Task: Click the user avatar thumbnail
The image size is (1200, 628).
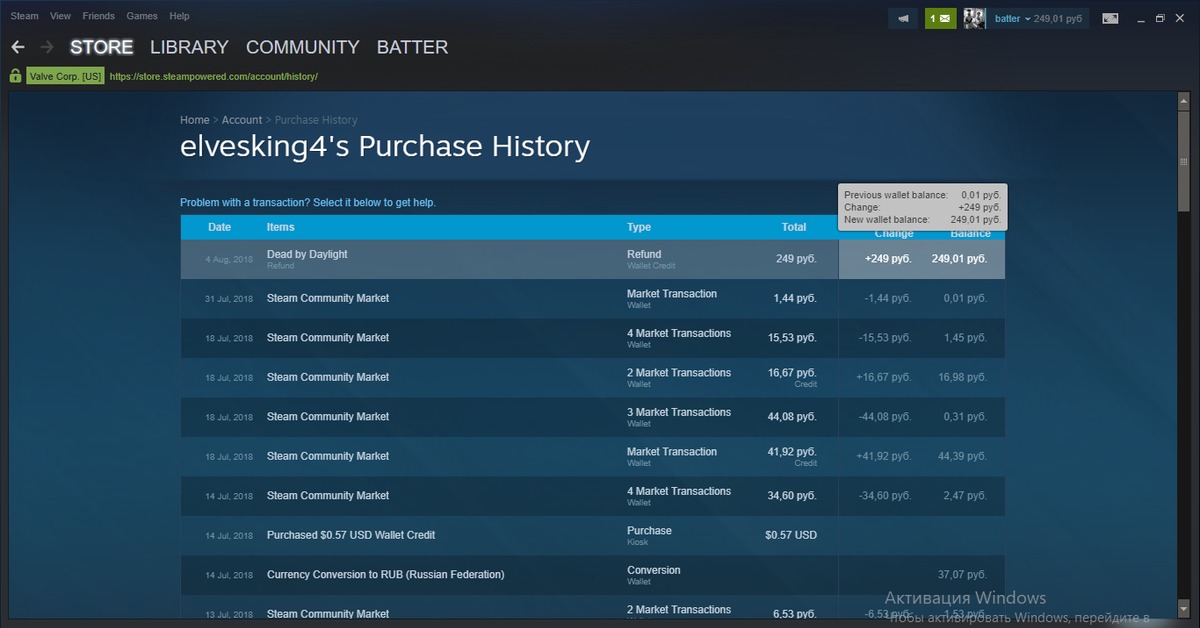Action: click(974, 18)
